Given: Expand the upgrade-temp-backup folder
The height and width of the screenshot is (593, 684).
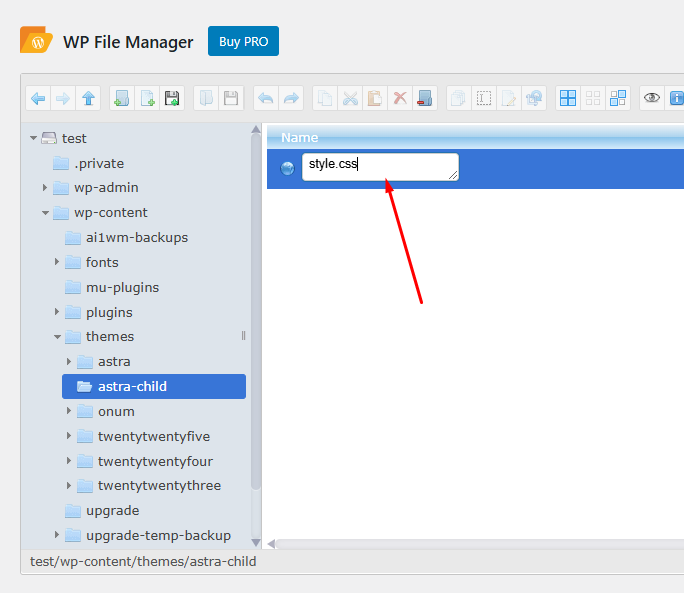Looking at the screenshot, I should pyautogui.click(x=57, y=535).
